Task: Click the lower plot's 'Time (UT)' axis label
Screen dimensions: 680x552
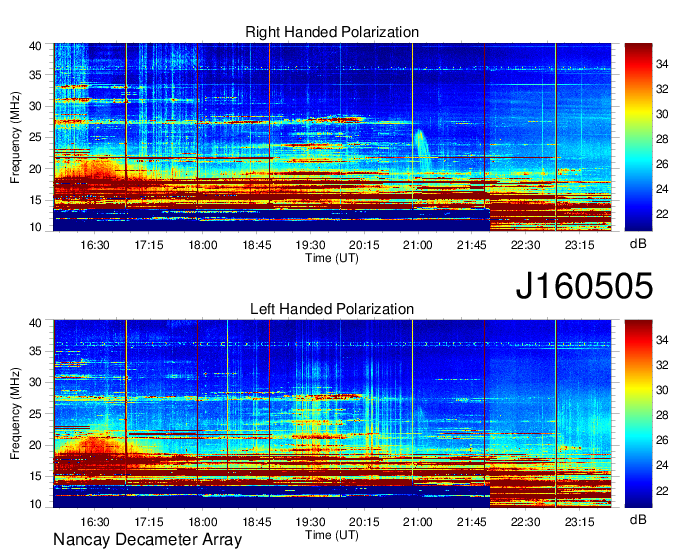Action: [332, 535]
